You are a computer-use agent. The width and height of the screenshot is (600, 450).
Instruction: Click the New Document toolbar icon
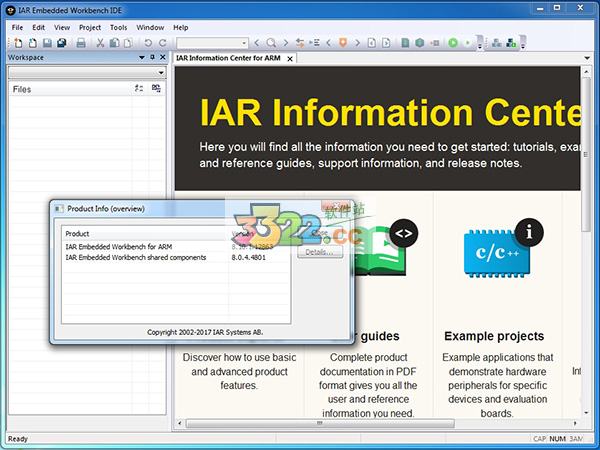click(17, 43)
